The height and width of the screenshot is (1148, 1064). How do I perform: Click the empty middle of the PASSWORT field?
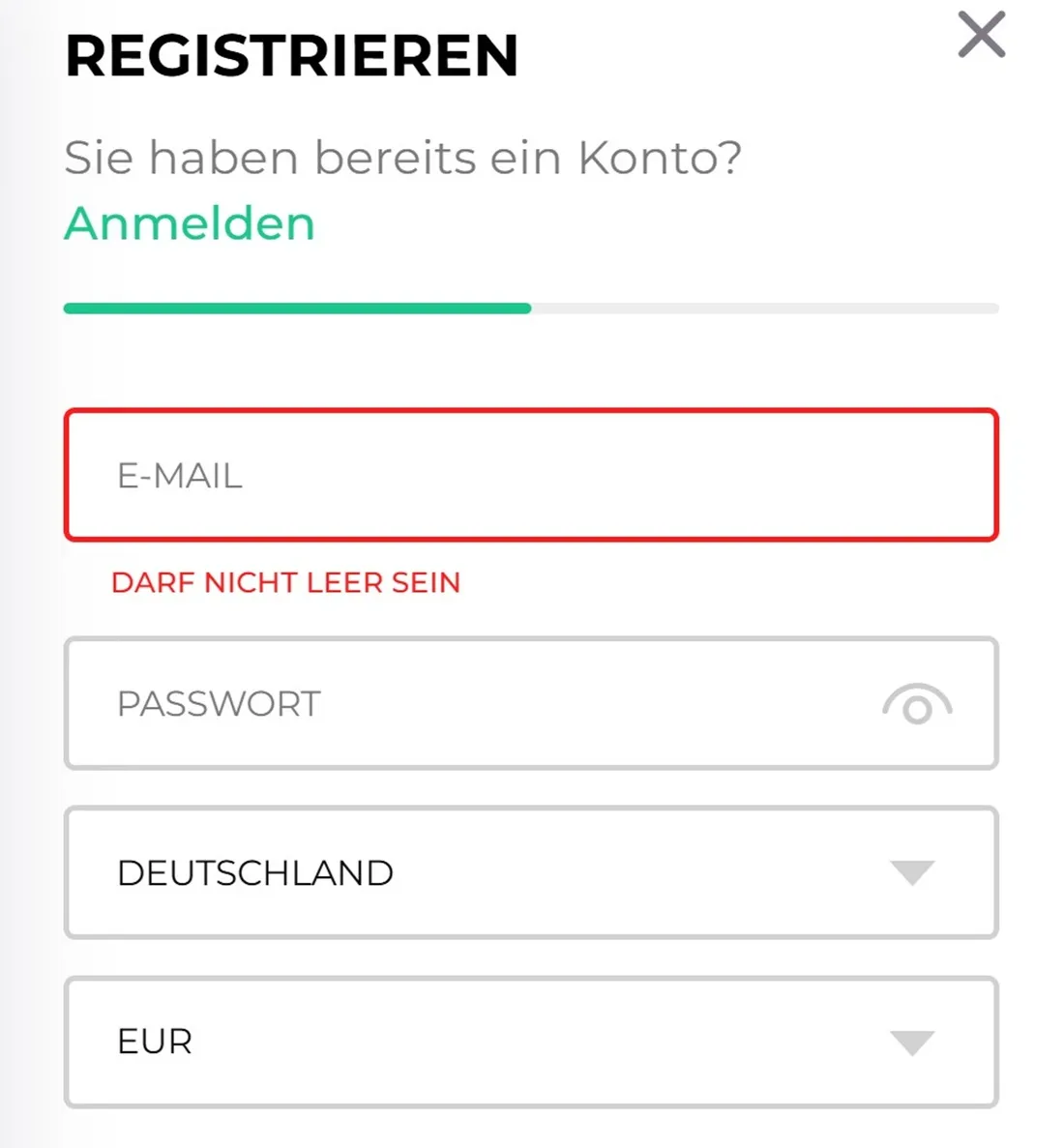pyautogui.click(x=580, y=704)
